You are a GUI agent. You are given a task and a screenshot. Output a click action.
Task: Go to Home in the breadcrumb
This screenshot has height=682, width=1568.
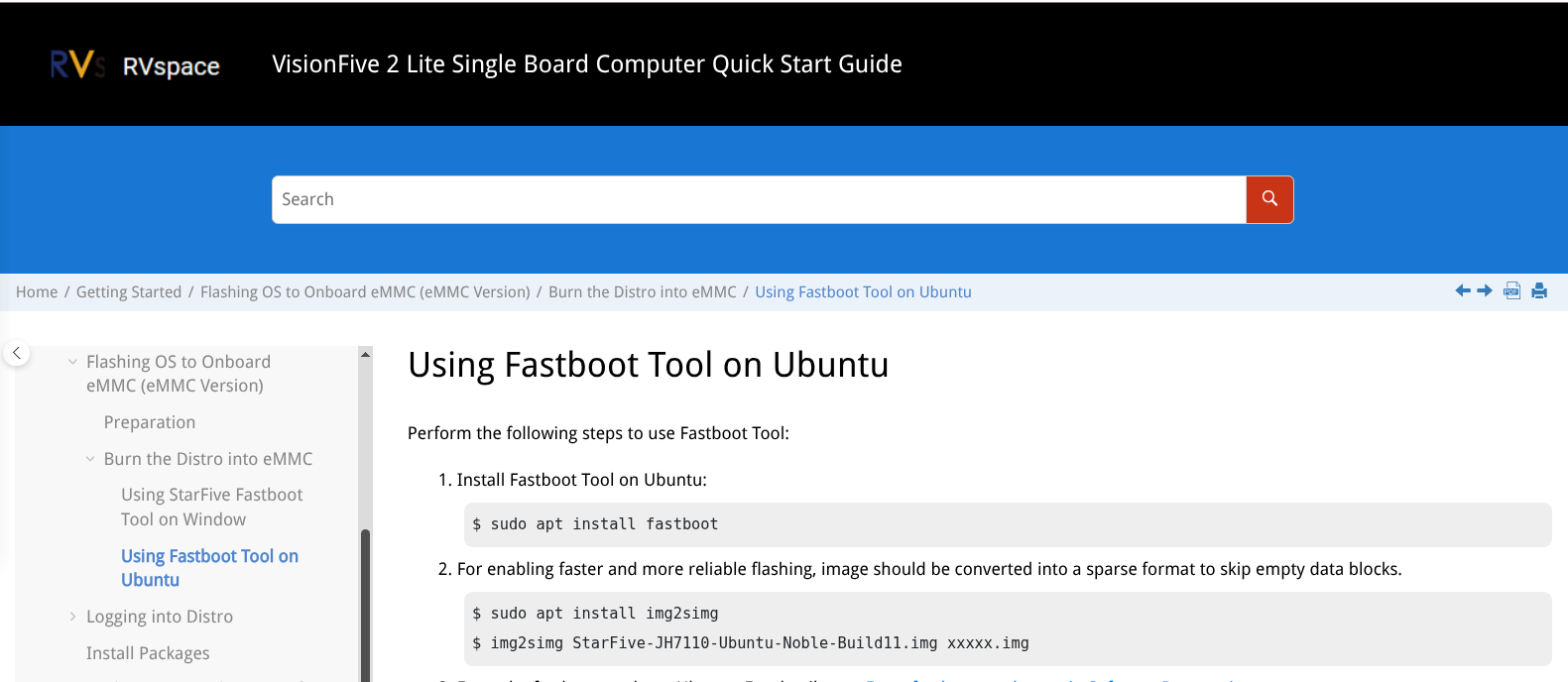pyautogui.click(x=37, y=292)
